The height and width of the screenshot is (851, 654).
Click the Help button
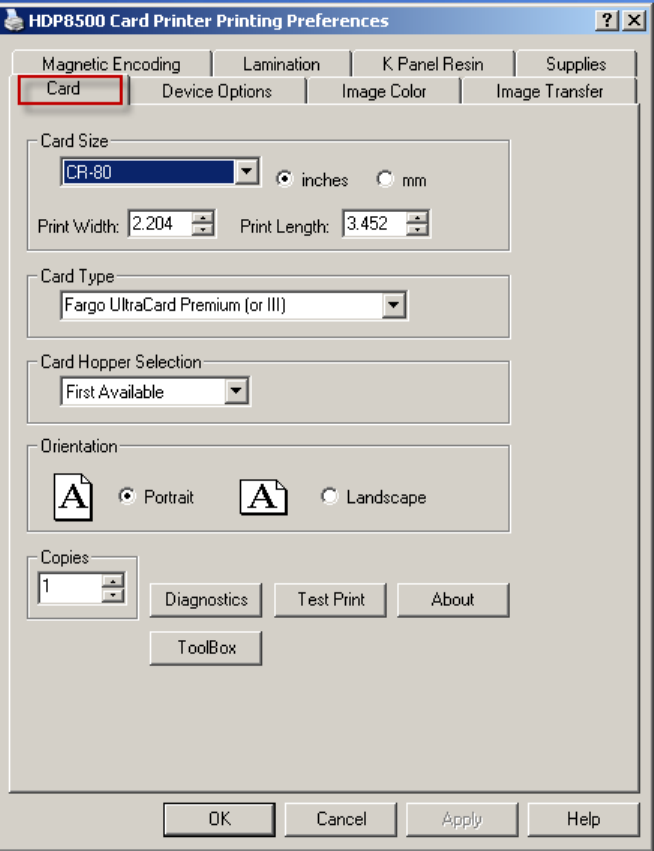(583, 819)
